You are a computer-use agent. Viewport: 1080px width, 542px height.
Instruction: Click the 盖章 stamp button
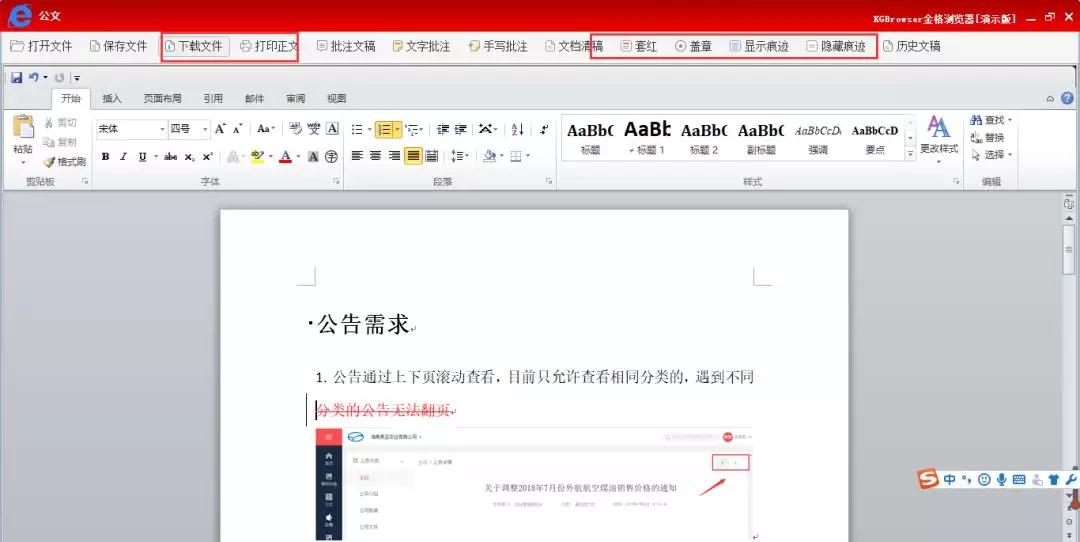693,46
